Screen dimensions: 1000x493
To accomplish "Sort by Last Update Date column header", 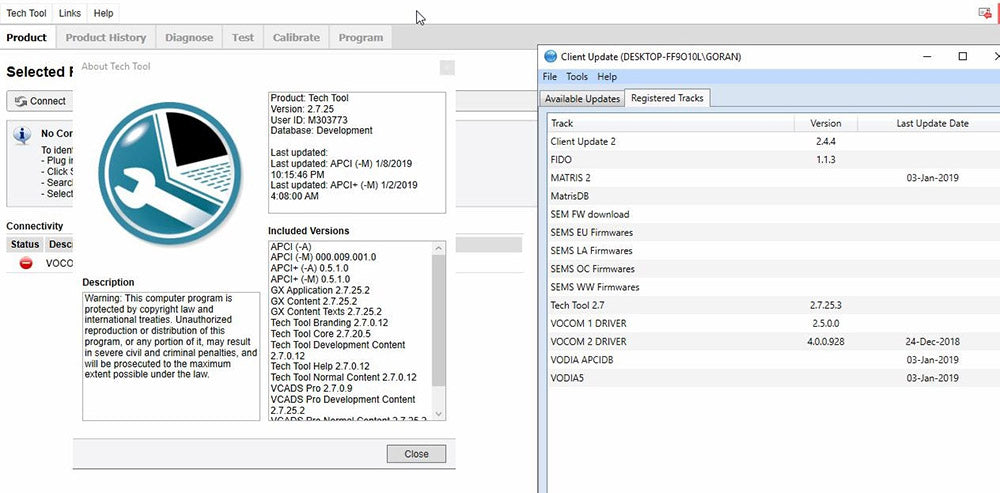I will 932,123.
